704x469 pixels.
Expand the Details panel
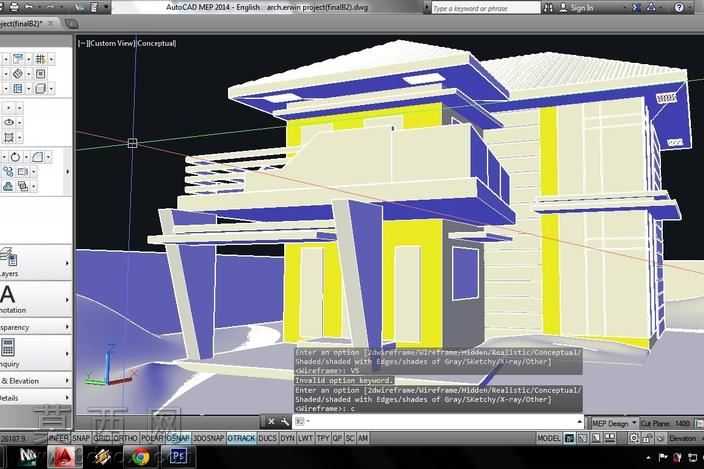coord(67,398)
